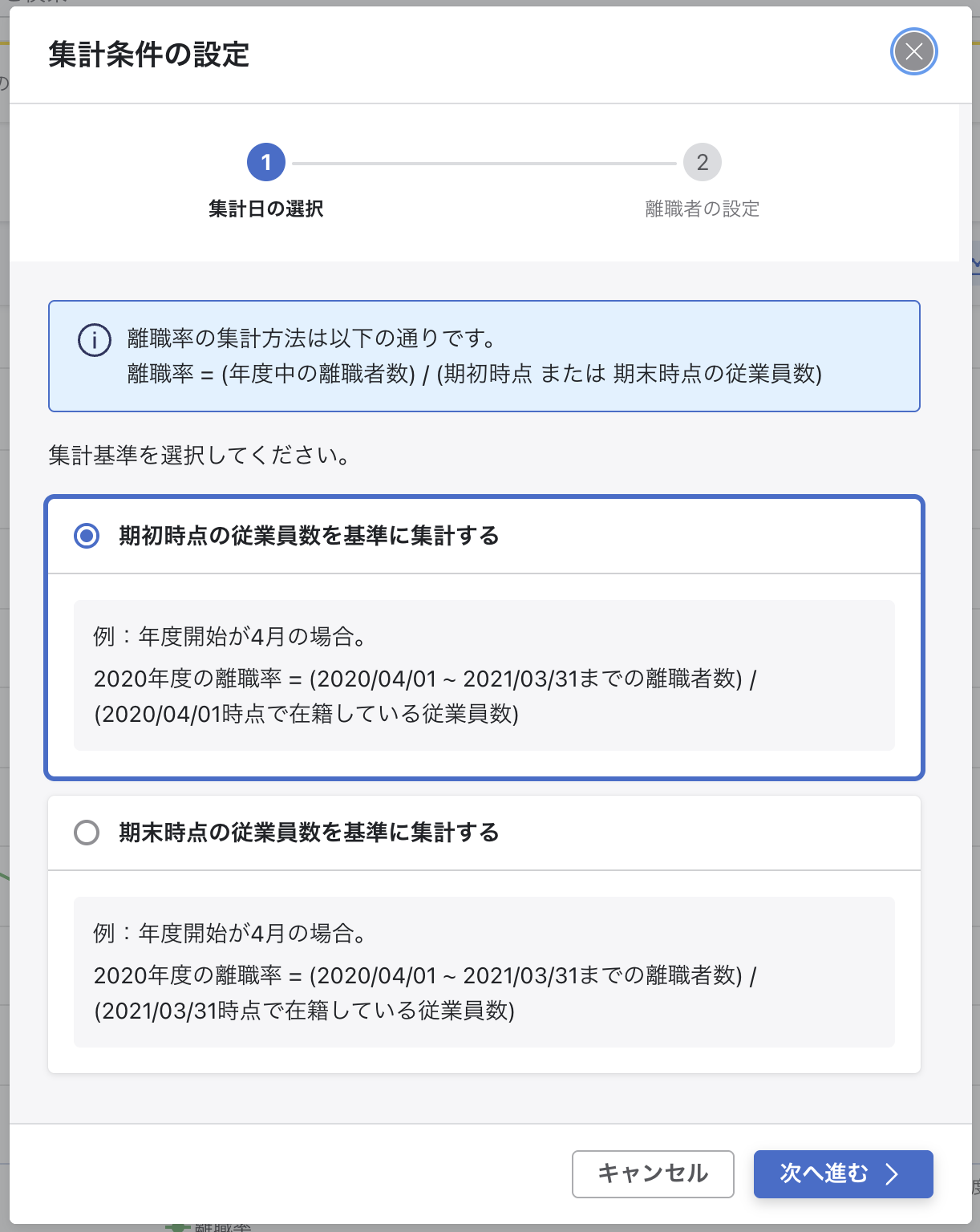980x1232 pixels.
Task: Go to the 集計日の選択 step label
Action: point(266,209)
